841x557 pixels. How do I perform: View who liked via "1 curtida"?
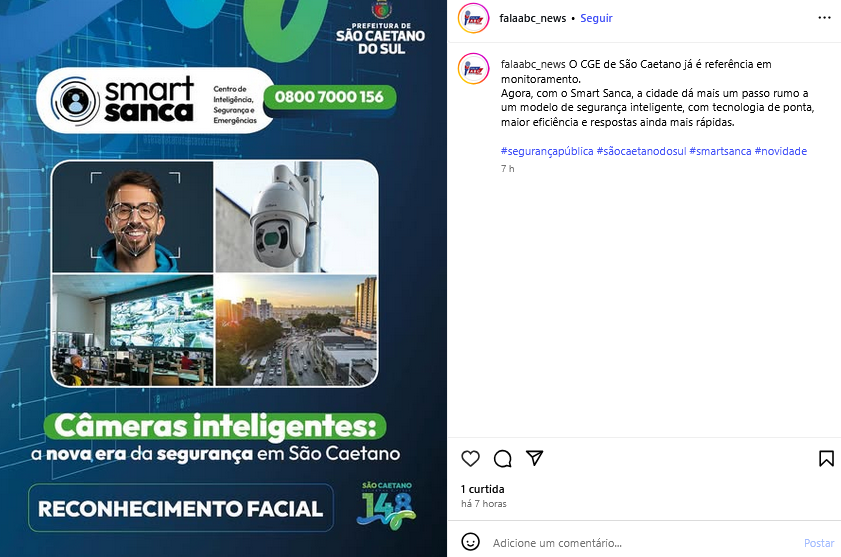483,489
